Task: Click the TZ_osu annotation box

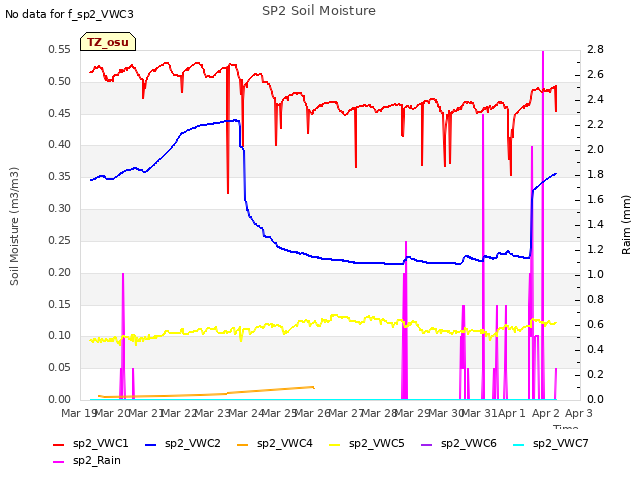Action: point(108,42)
